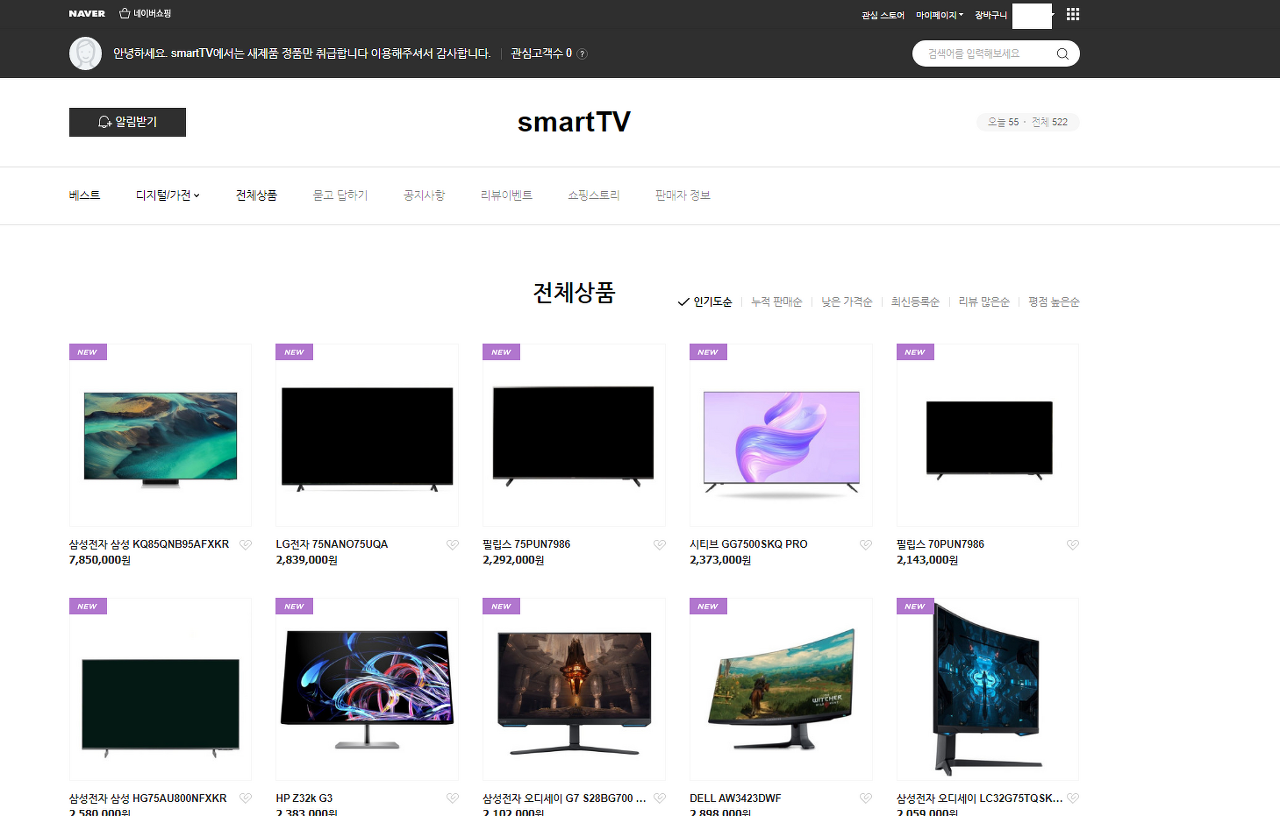This screenshot has height=816, width=1280.
Task: Open the 관심고객수 help question icon
Action: coord(582,54)
